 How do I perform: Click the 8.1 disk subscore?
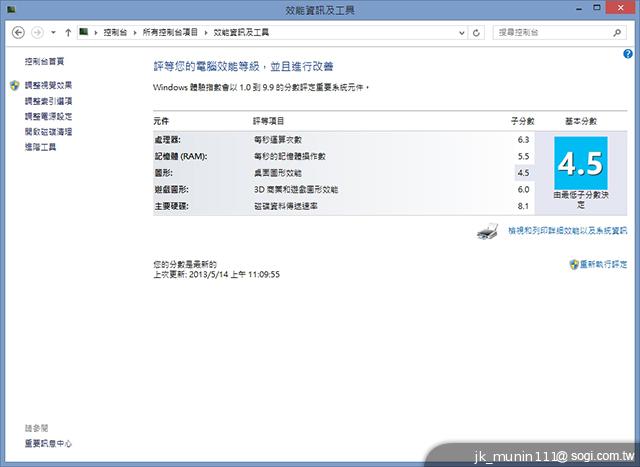523,207
